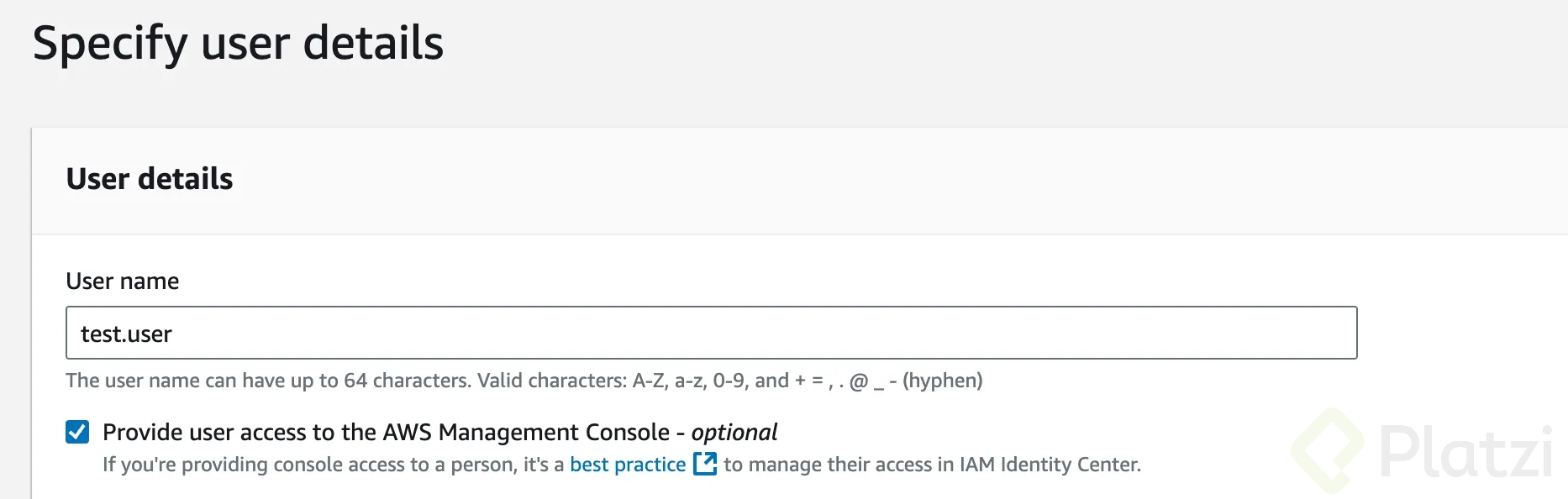The height and width of the screenshot is (499, 1568).
Task: Click the empty right end of the User name field
Action: [1260, 333]
